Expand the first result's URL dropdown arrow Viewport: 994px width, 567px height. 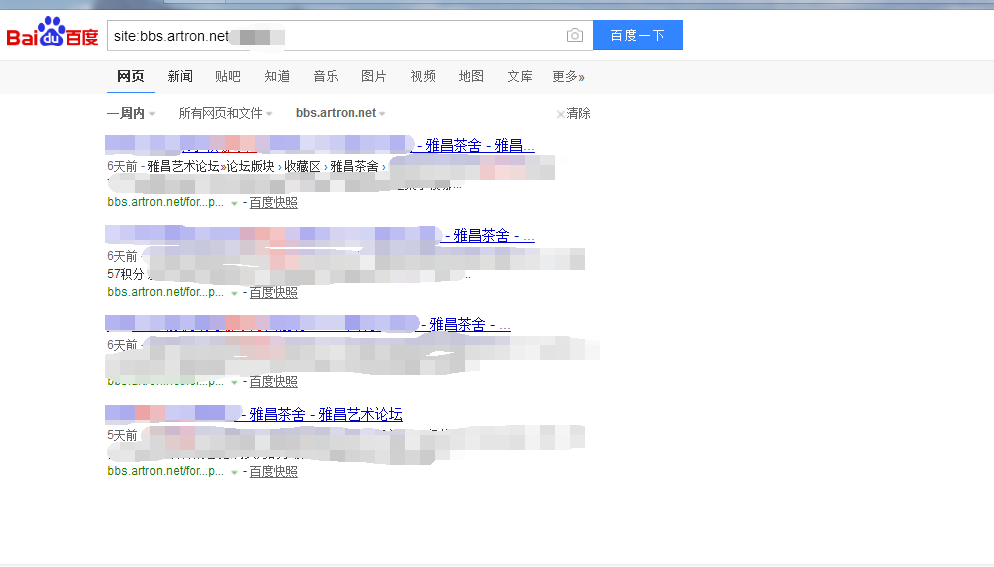(234, 204)
